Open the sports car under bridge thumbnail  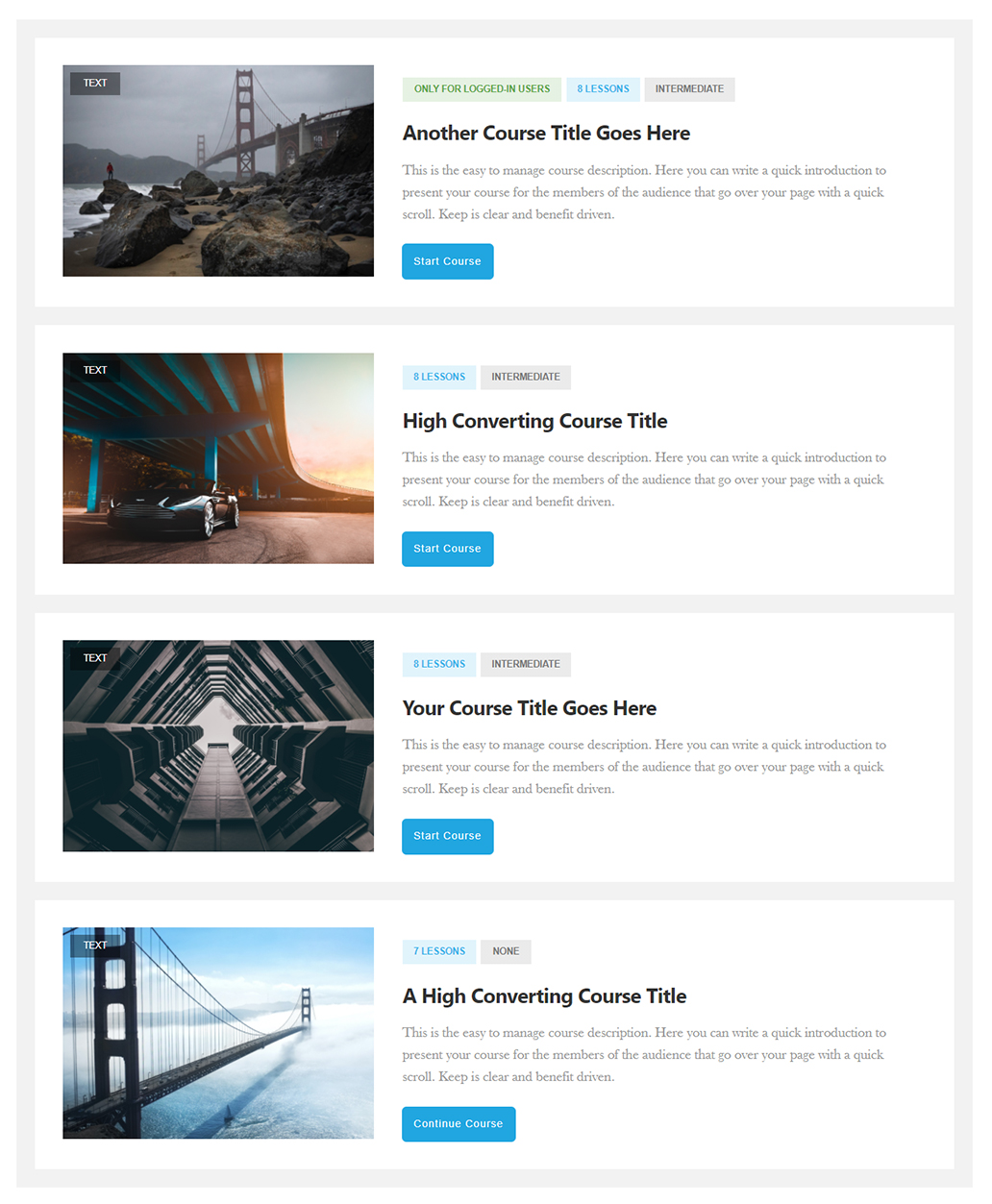(218, 458)
